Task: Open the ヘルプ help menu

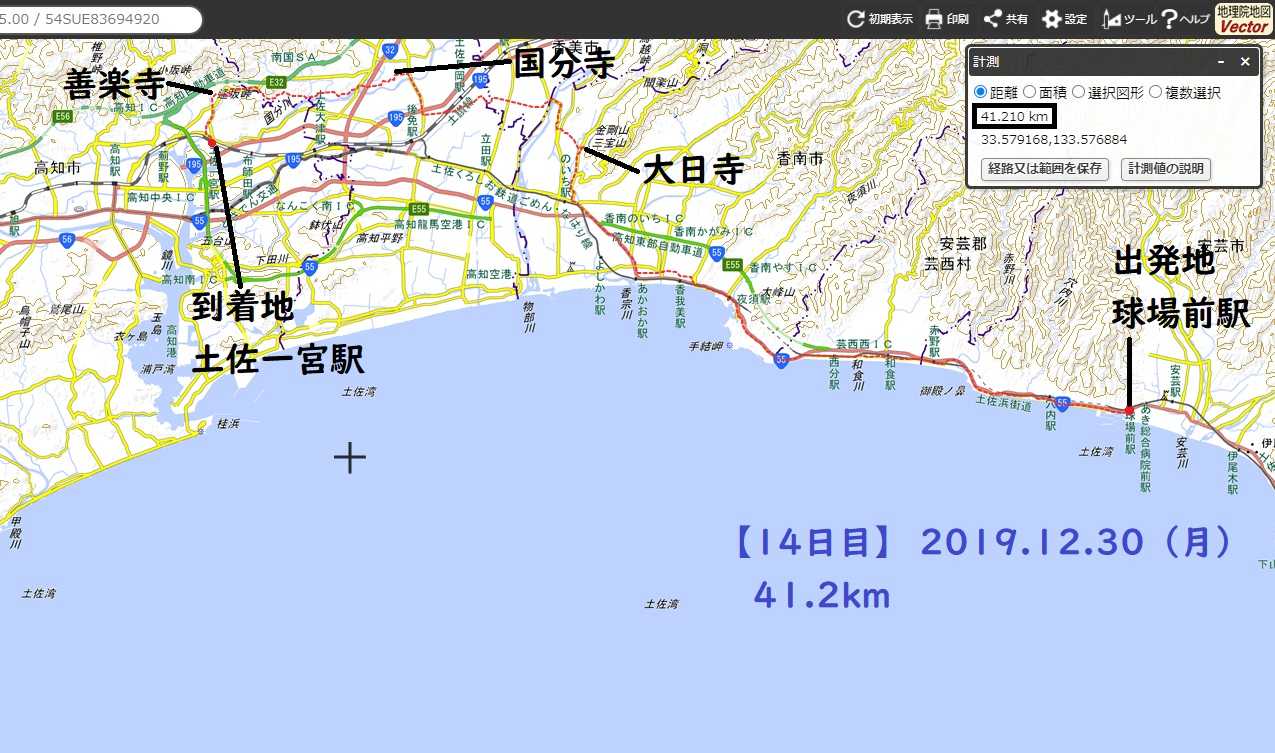Action: click(x=1168, y=19)
